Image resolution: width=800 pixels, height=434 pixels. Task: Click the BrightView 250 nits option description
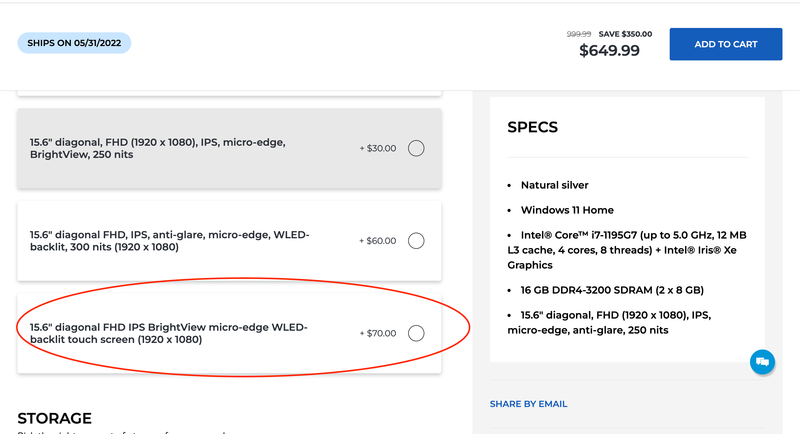point(158,148)
